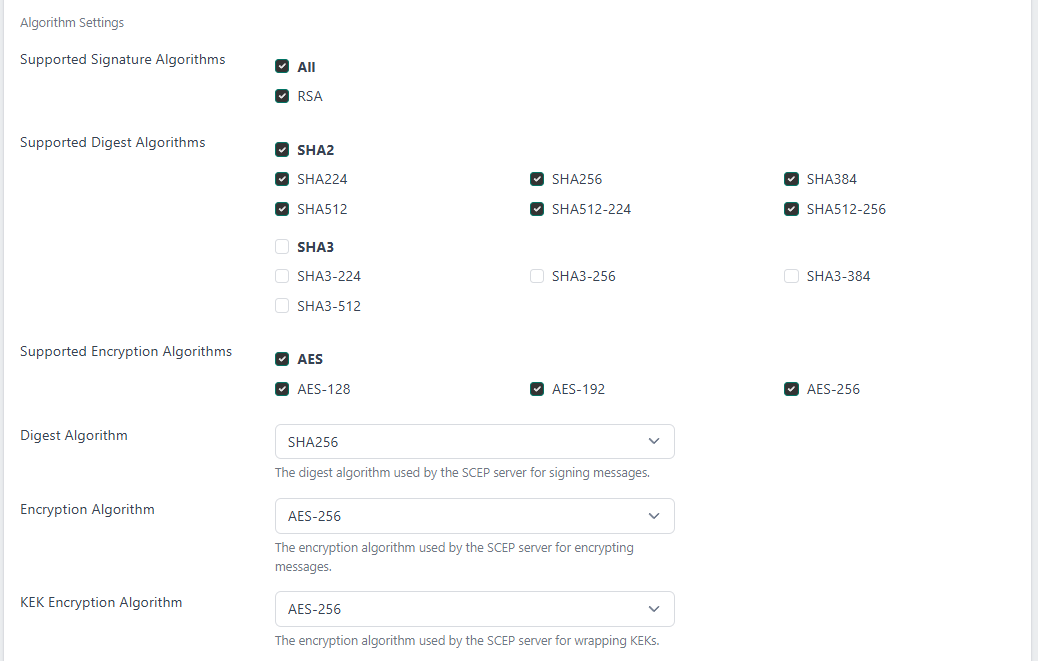
Task: Toggle the SHA512-224 checkbox
Action: 537,210
